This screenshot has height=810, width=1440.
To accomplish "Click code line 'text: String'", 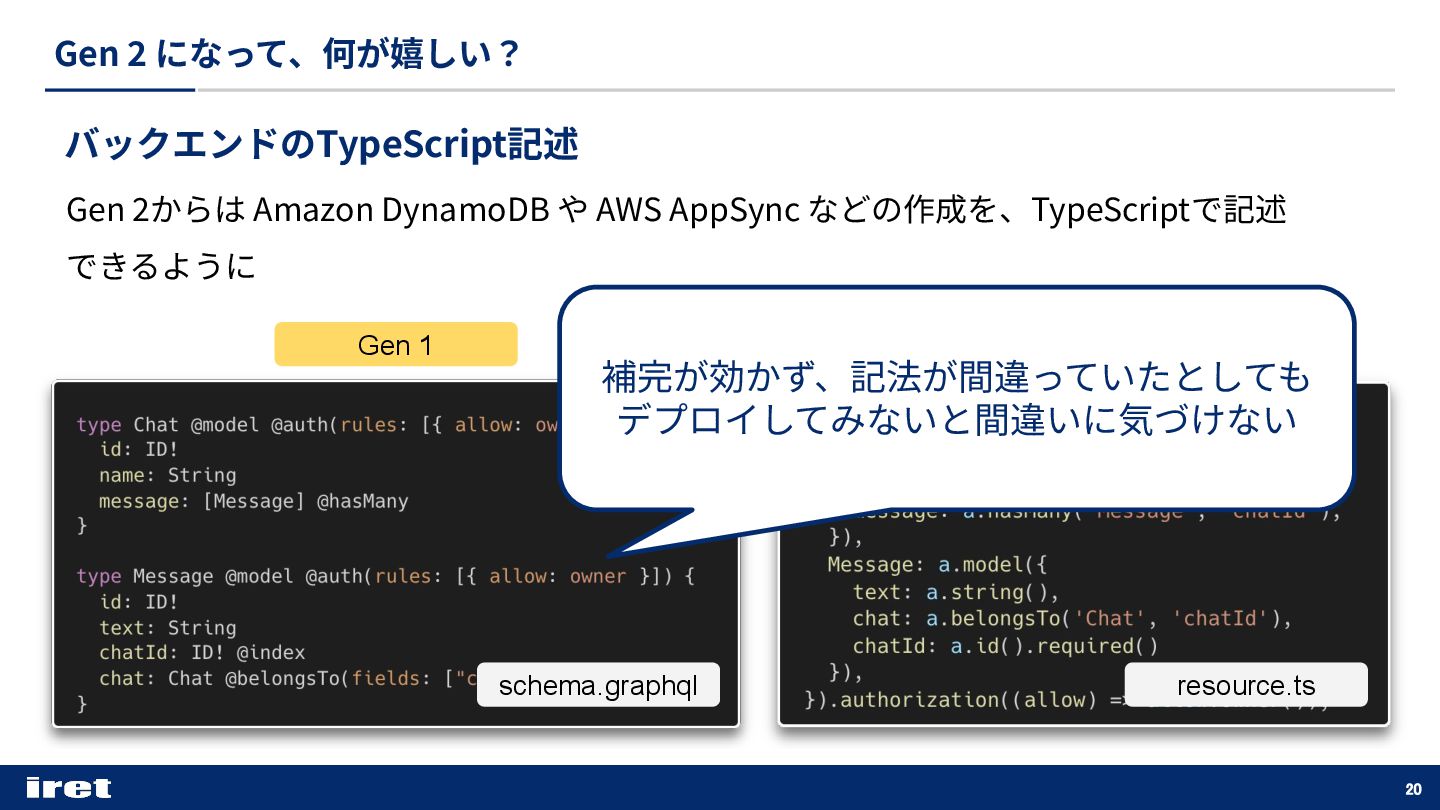I will (168, 628).
